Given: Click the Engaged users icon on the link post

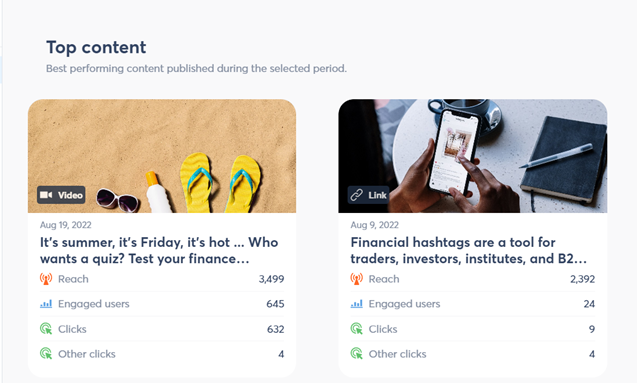Looking at the screenshot, I should pos(356,304).
